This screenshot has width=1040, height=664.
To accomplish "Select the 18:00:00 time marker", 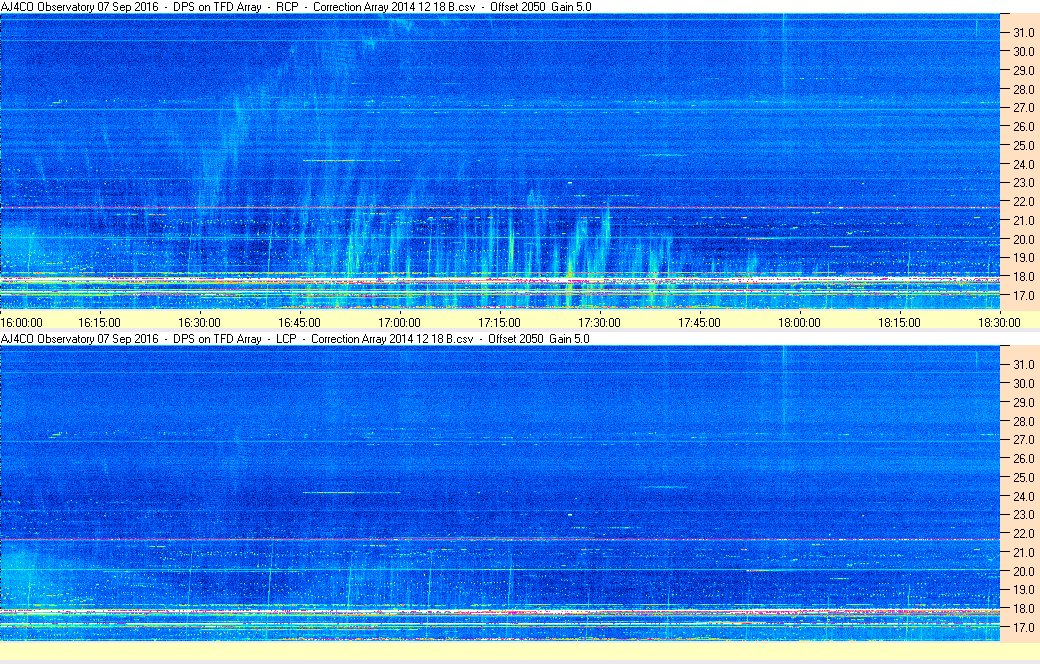I will click(800, 322).
